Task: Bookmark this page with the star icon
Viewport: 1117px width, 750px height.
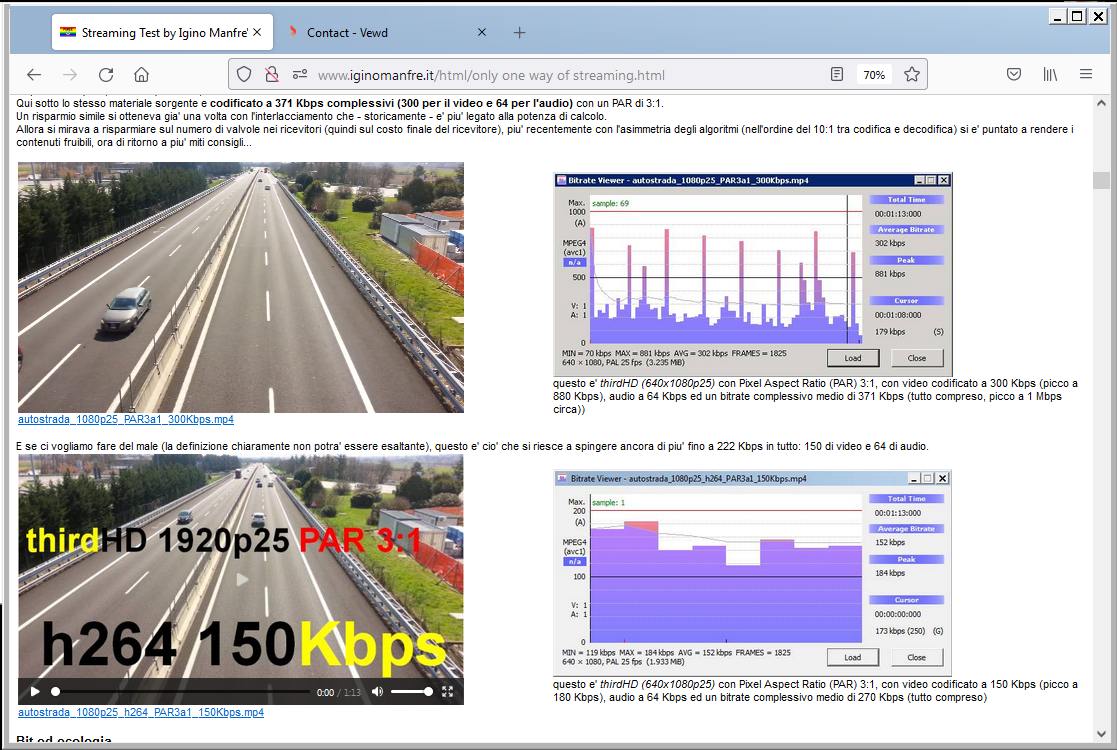Action: 911,75
